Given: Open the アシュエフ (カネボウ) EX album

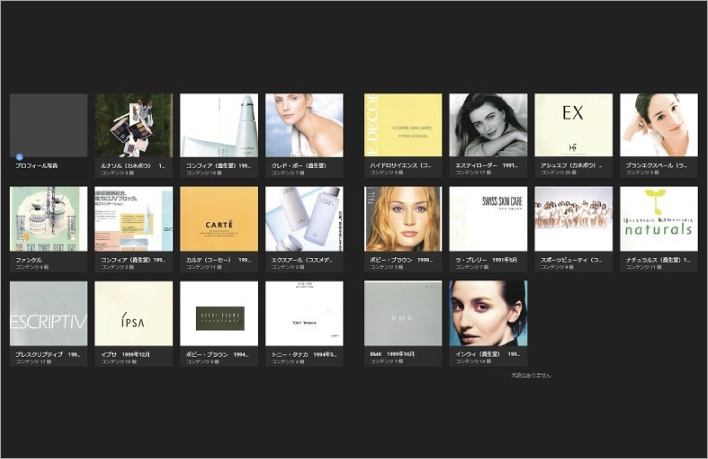Looking at the screenshot, I should click(573, 125).
